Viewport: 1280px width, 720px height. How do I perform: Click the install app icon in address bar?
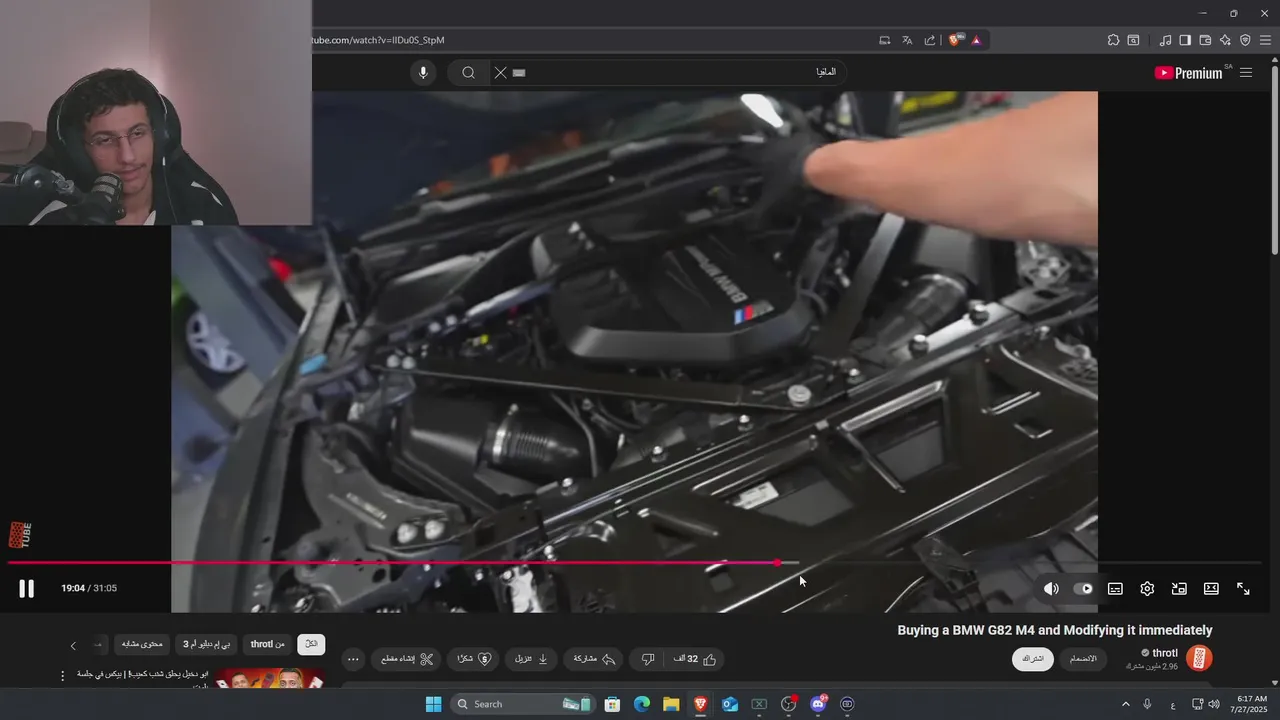click(x=884, y=40)
